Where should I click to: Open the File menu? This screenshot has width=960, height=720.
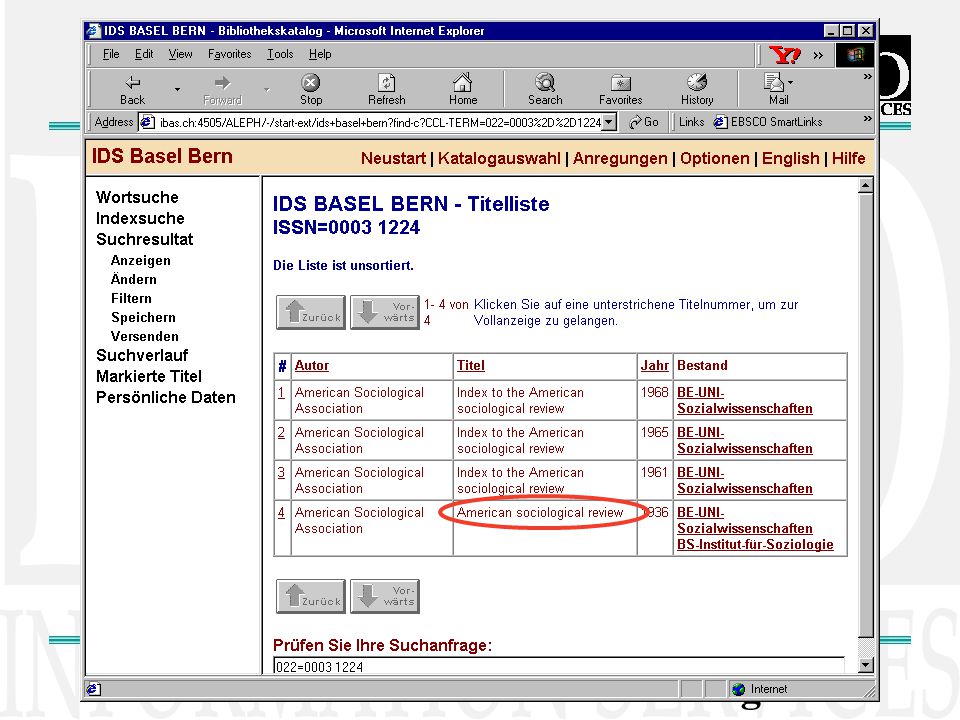point(111,54)
